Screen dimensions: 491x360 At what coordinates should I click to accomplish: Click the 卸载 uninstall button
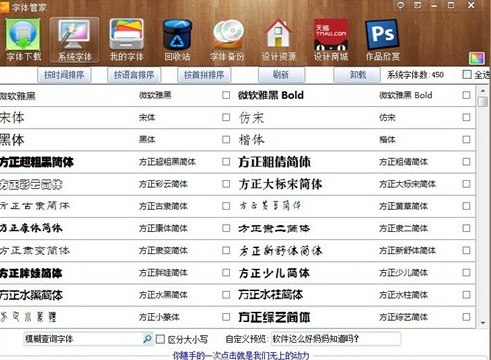coord(357,75)
